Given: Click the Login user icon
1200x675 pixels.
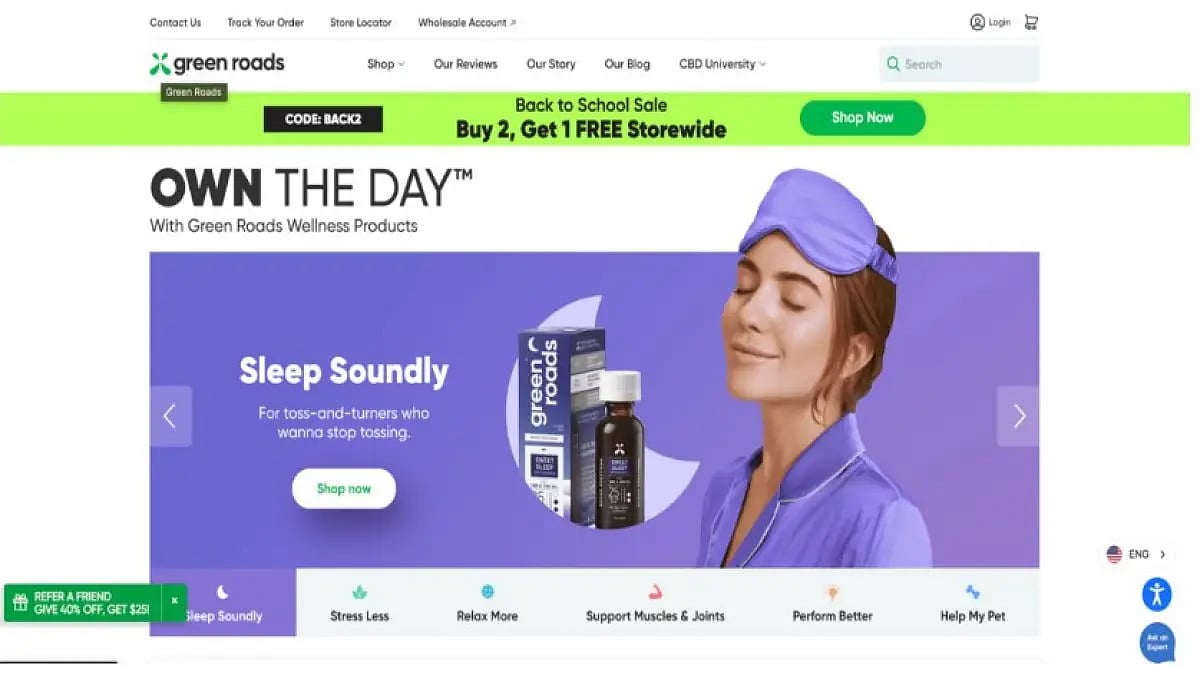Looking at the screenshot, I should click(977, 22).
